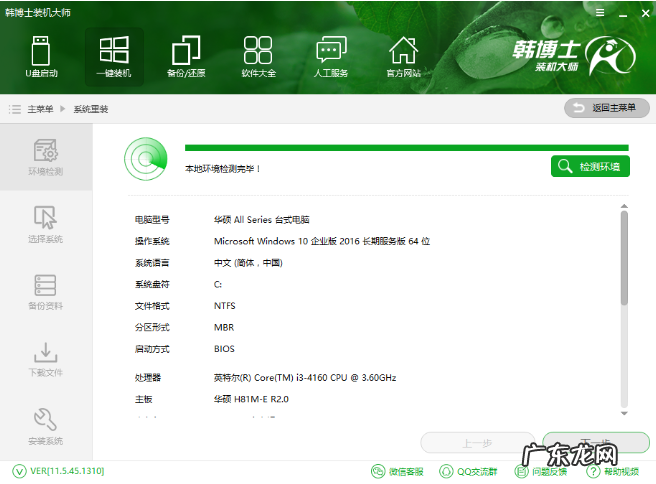Image resolution: width=656 pixels, height=484 pixels.
Task: Select the 华硕 All Series 台式电脑 value
Action: point(261,220)
